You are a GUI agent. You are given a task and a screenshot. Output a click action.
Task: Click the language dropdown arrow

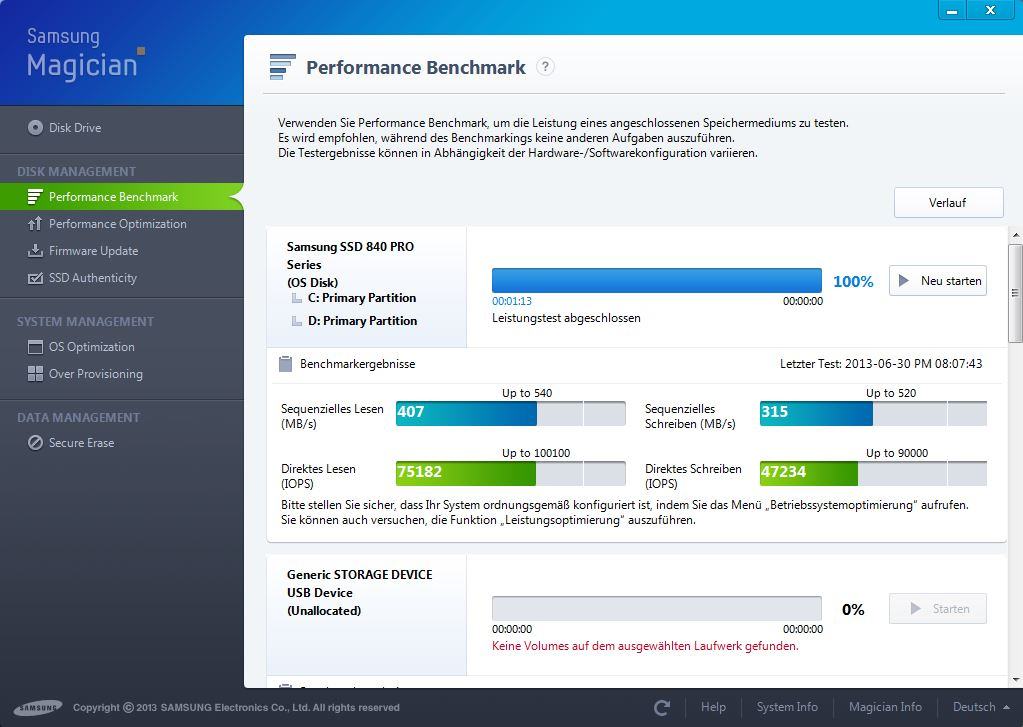(x=1007, y=707)
